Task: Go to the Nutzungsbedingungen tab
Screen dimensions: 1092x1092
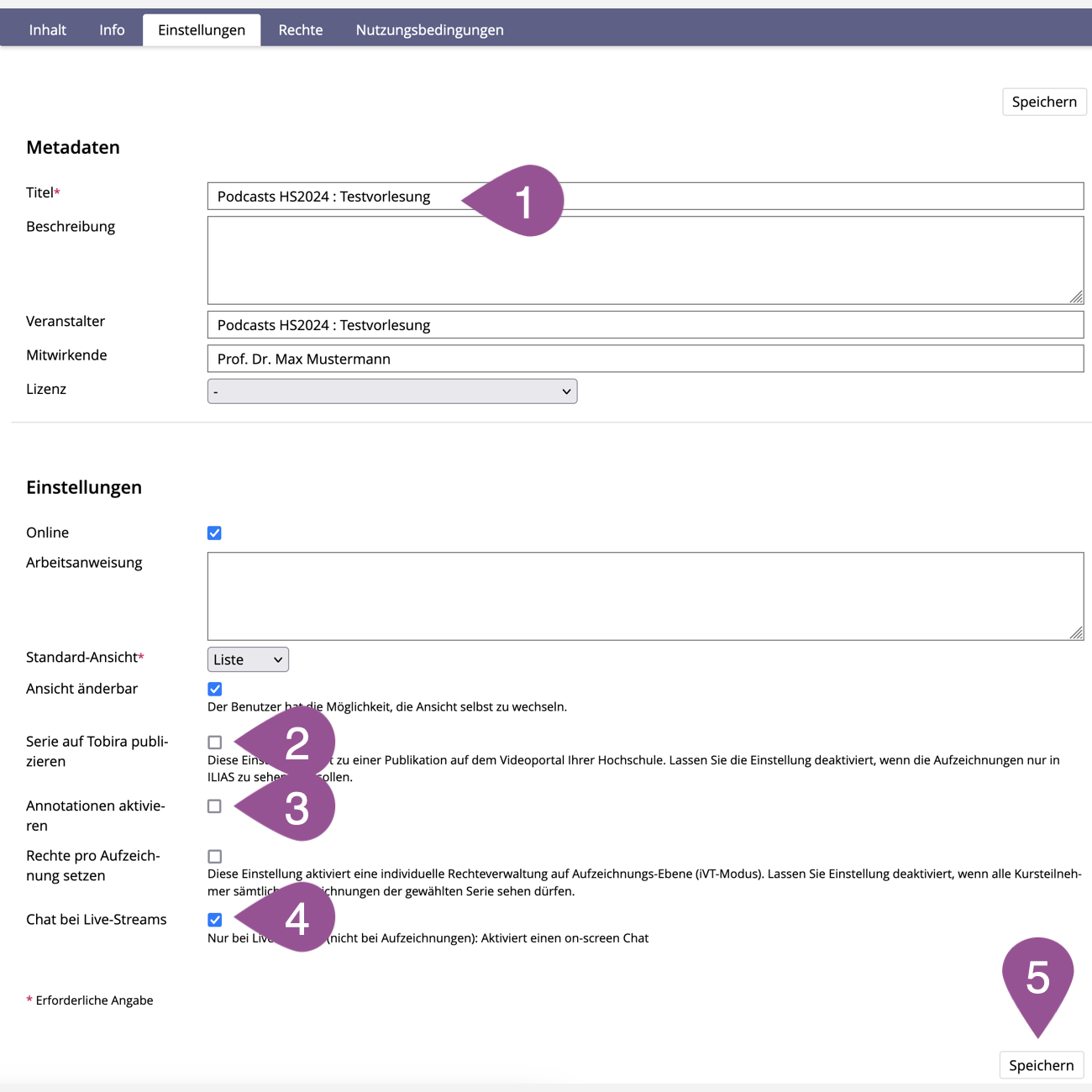Action: coord(429,30)
